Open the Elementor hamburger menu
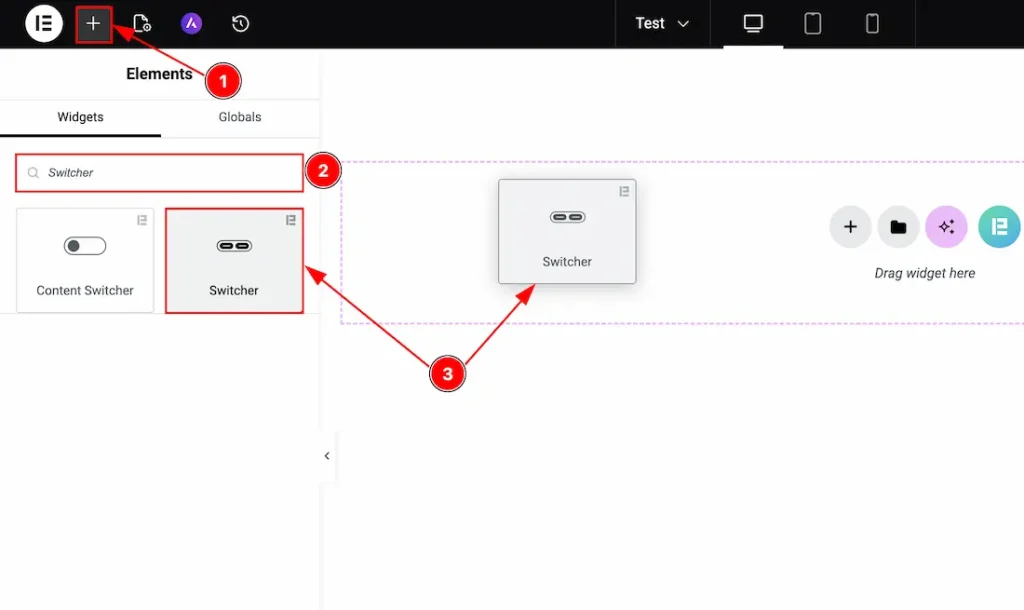Viewport: 1024px width, 610px height. click(x=43, y=23)
